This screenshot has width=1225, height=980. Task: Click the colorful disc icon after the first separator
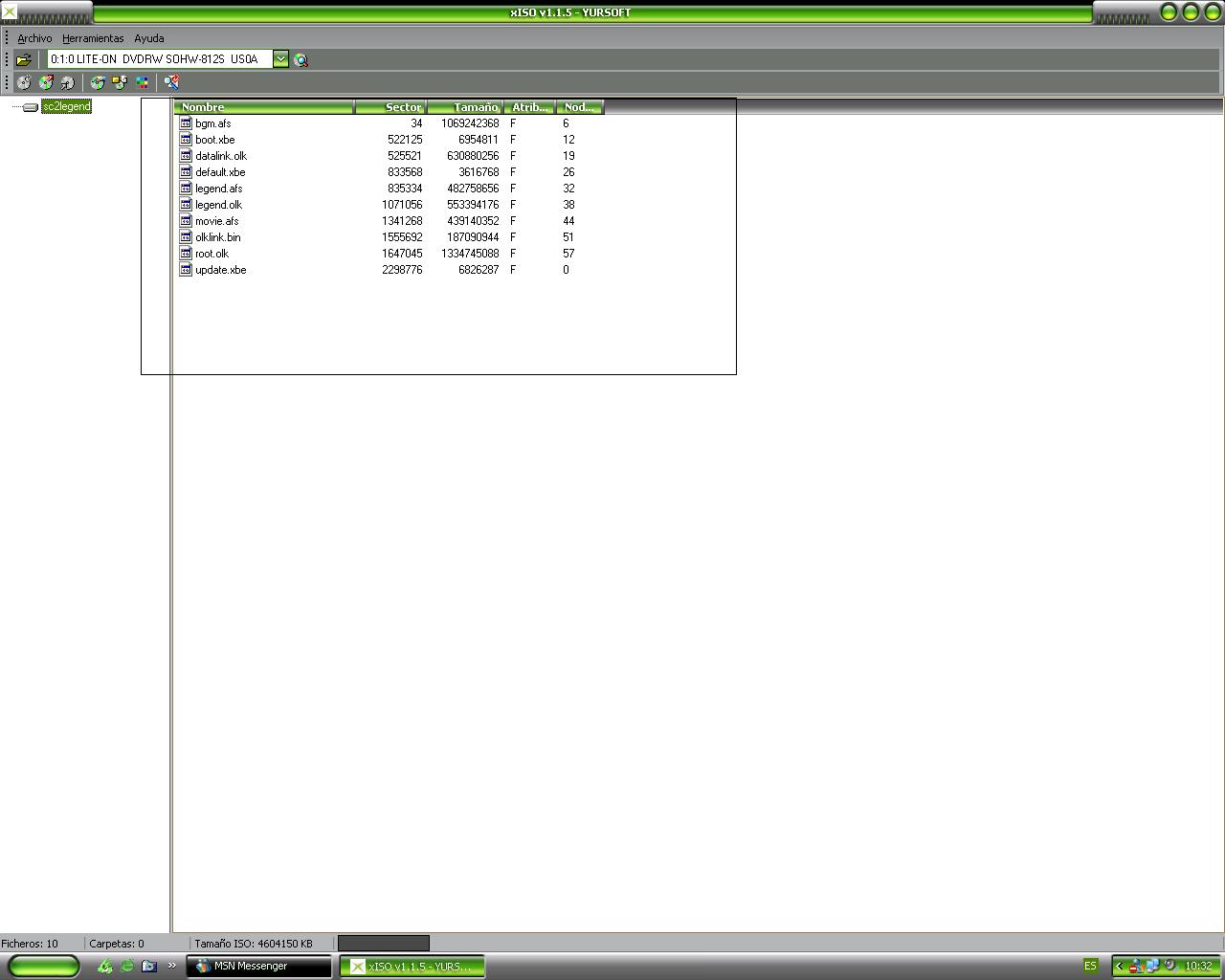coord(98,83)
